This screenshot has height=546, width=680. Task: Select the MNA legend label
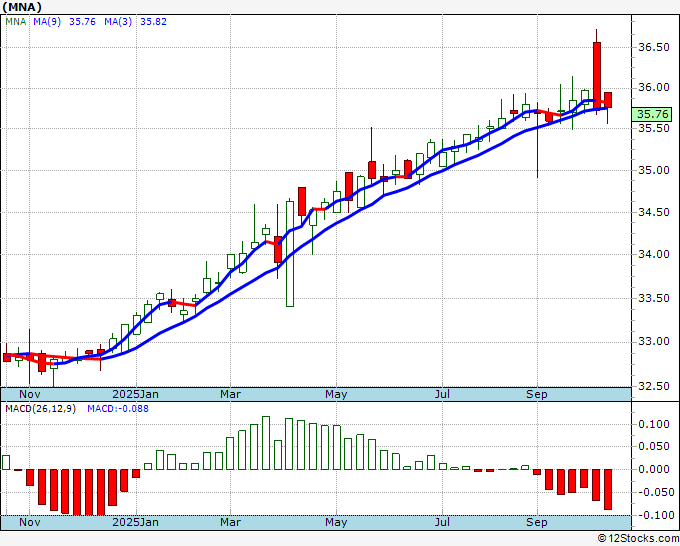pyautogui.click(x=16, y=22)
